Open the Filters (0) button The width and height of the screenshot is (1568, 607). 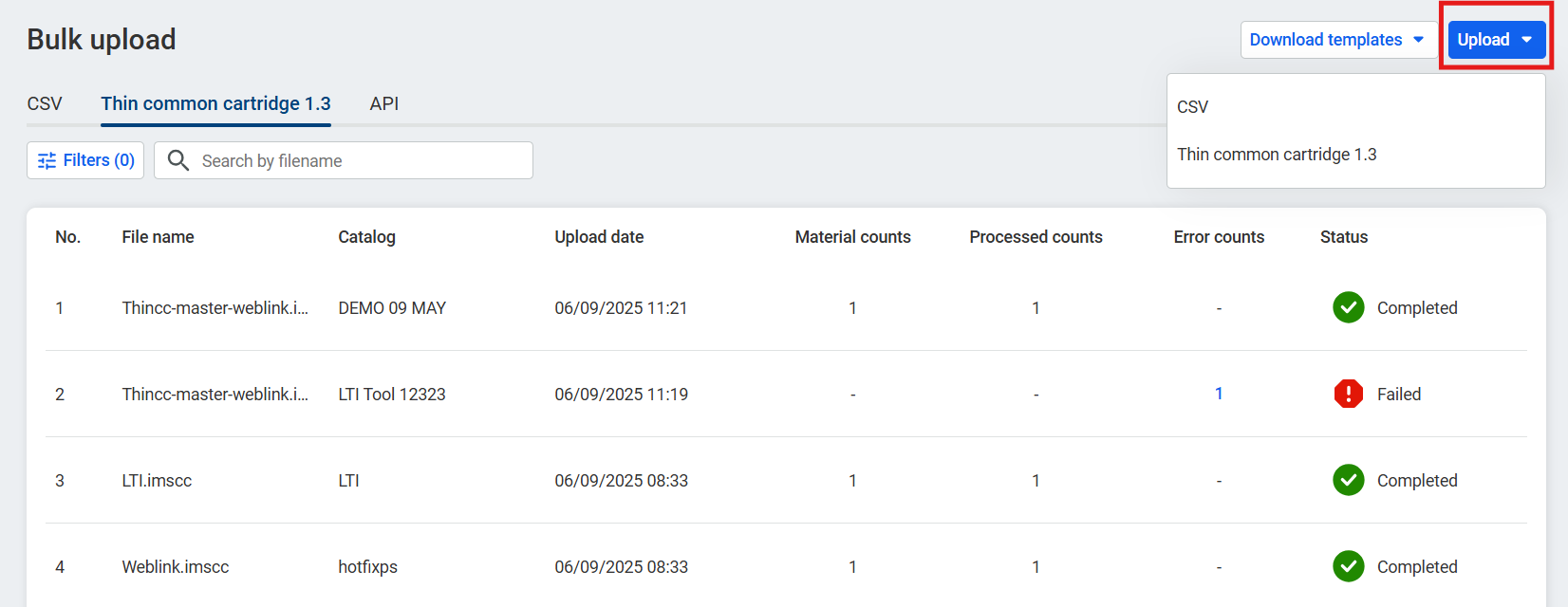pyautogui.click(x=85, y=160)
